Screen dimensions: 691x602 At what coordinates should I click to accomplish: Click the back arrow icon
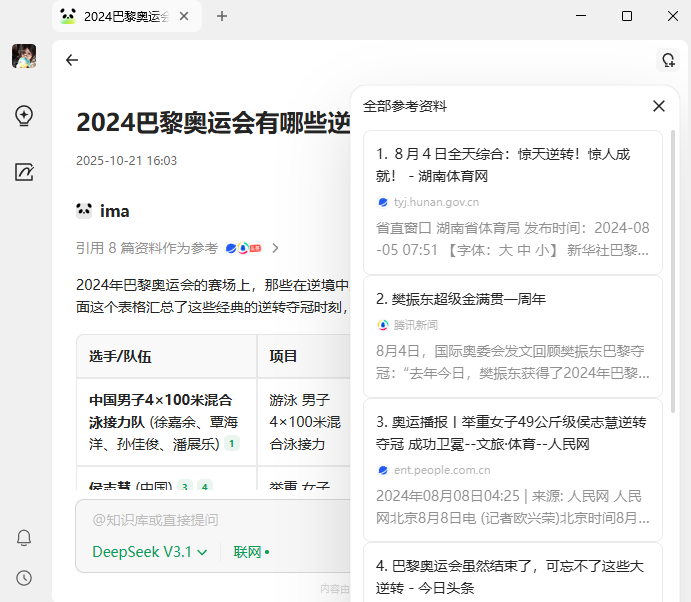coord(72,60)
